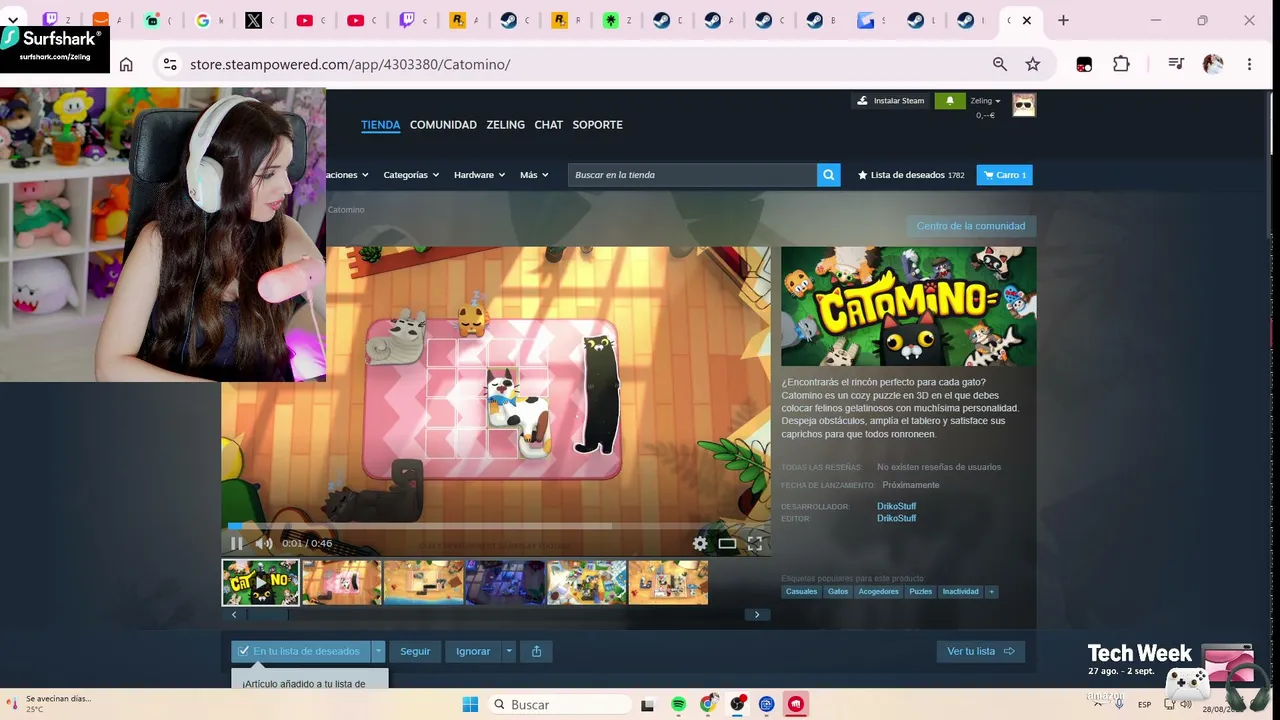
Task: Expand the Categorías dropdown
Action: pyautogui.click(x=411, y=175)
